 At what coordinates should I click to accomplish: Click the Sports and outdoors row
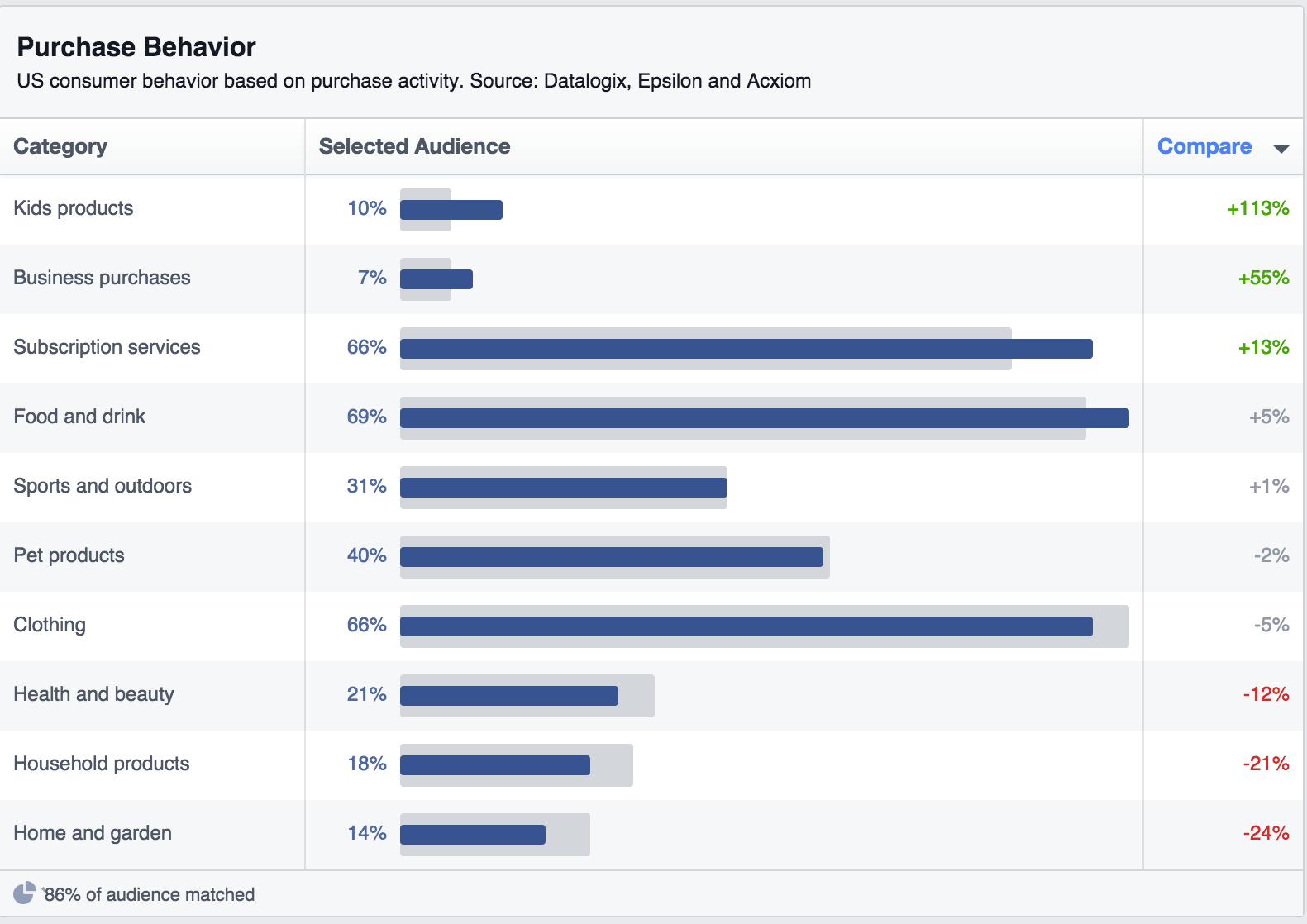click(102, 486)
